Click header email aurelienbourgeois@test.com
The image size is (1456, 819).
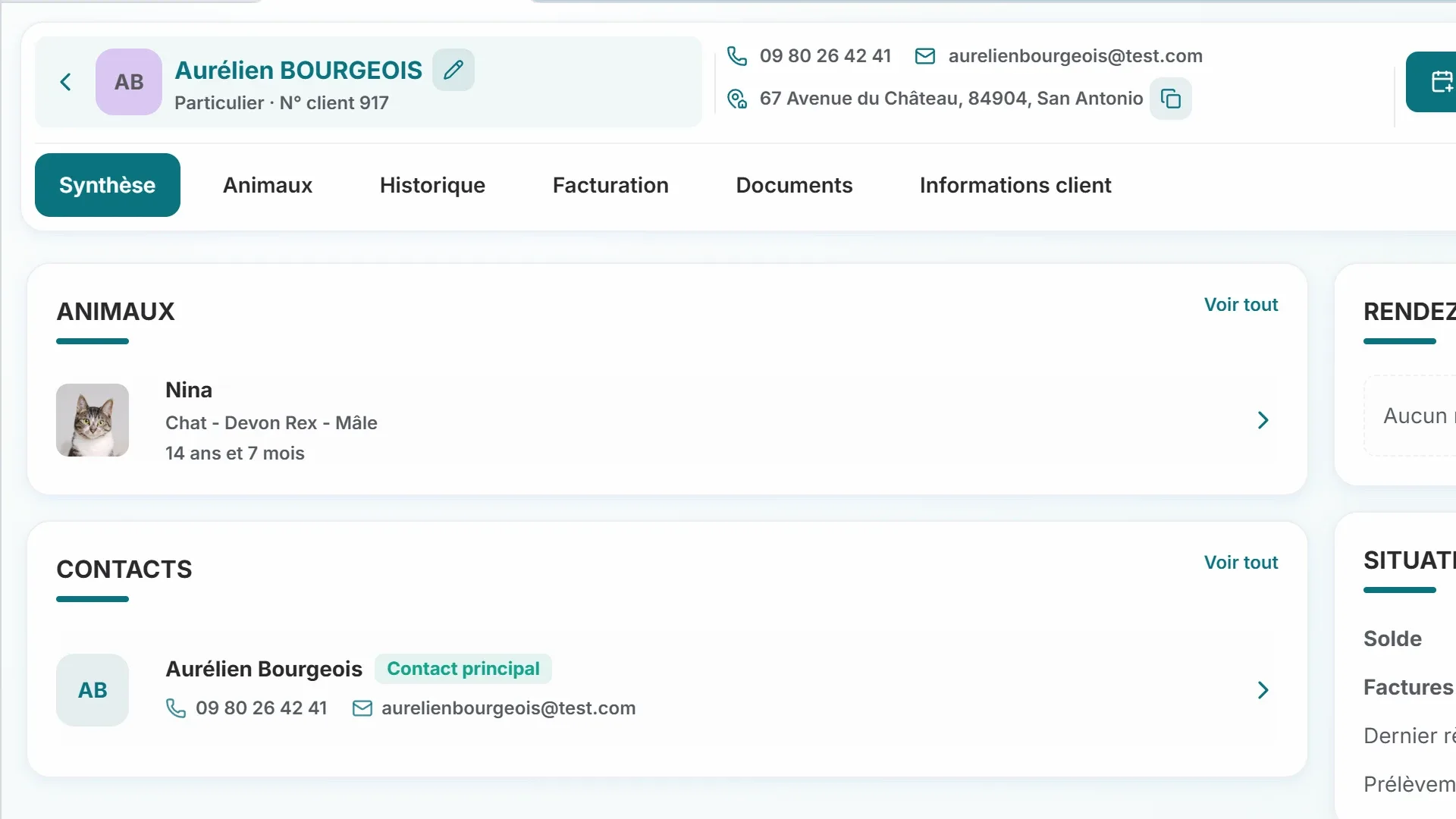tap(1075, 56)
